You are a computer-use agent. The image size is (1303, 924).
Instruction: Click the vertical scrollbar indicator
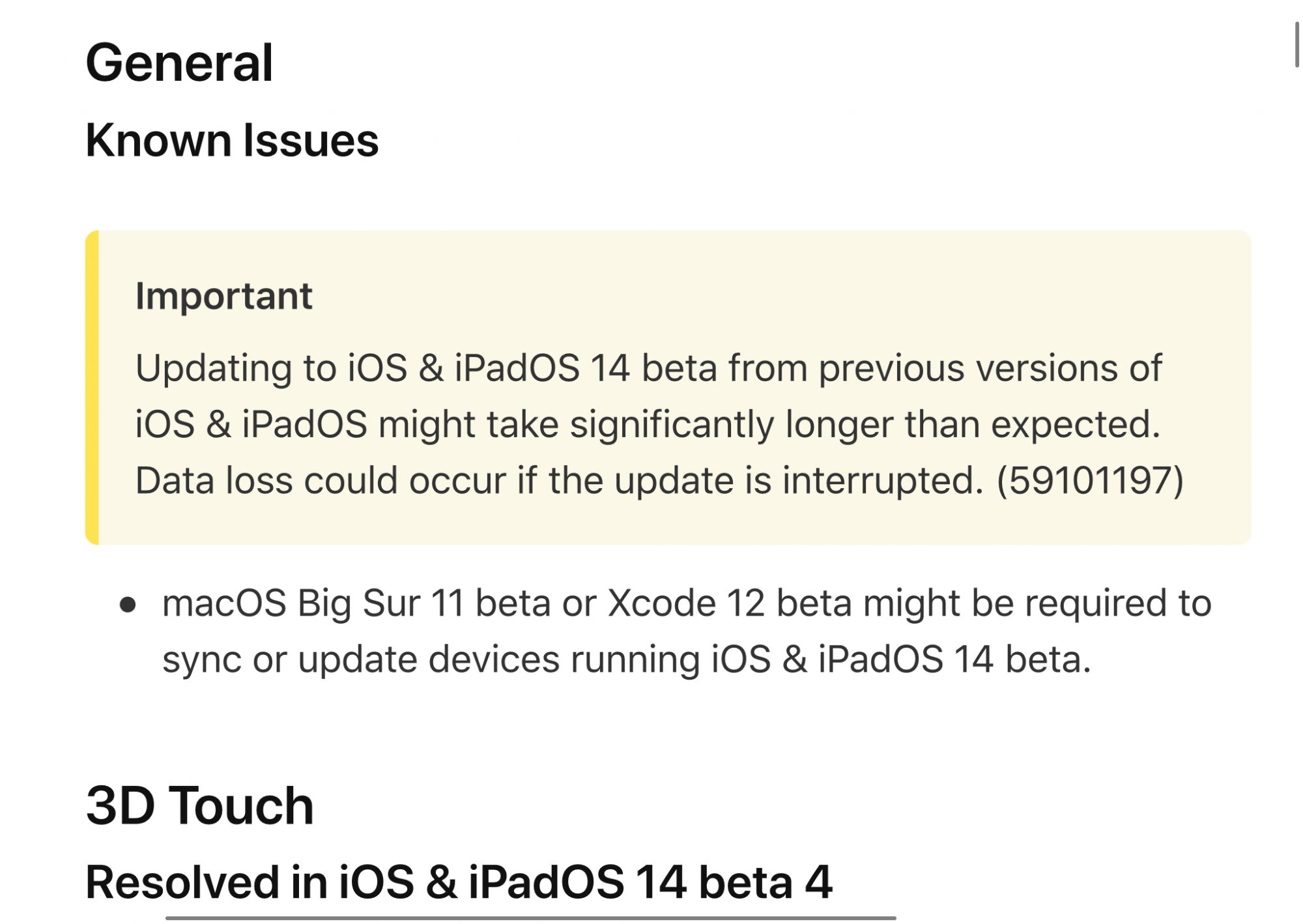pos(1296,44)
